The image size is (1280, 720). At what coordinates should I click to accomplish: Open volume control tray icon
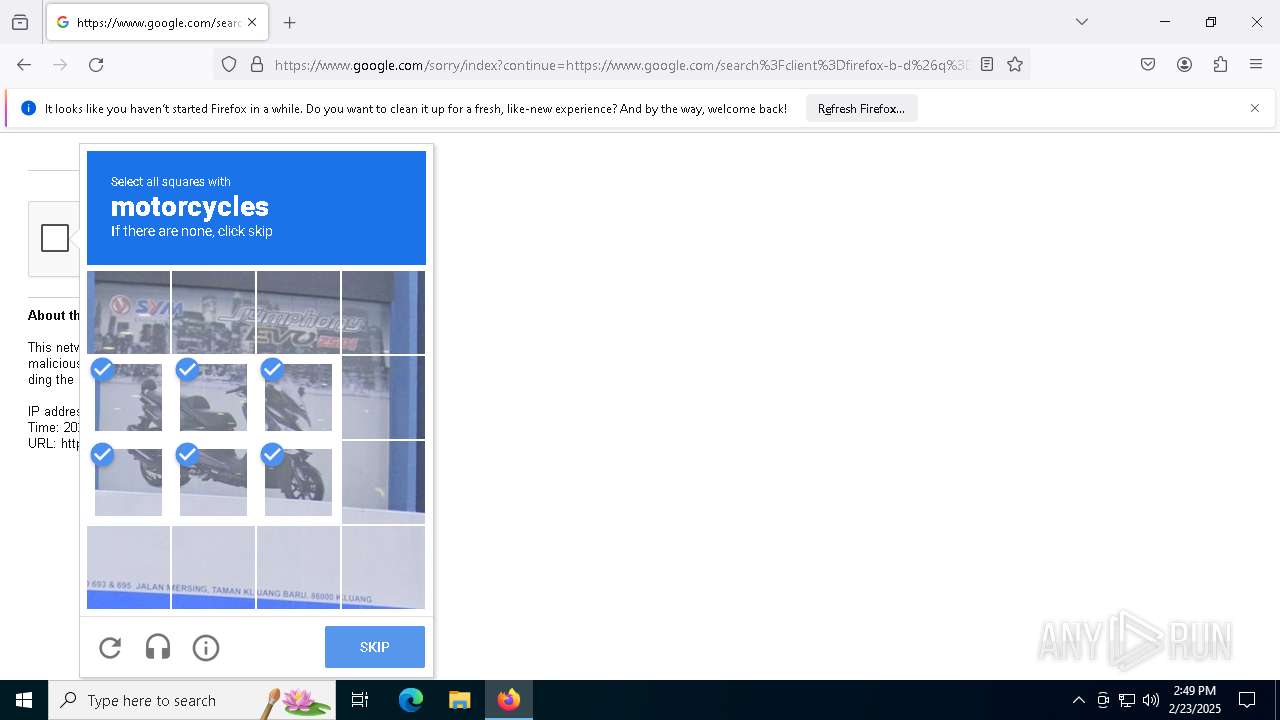(x=1151, y=700)
